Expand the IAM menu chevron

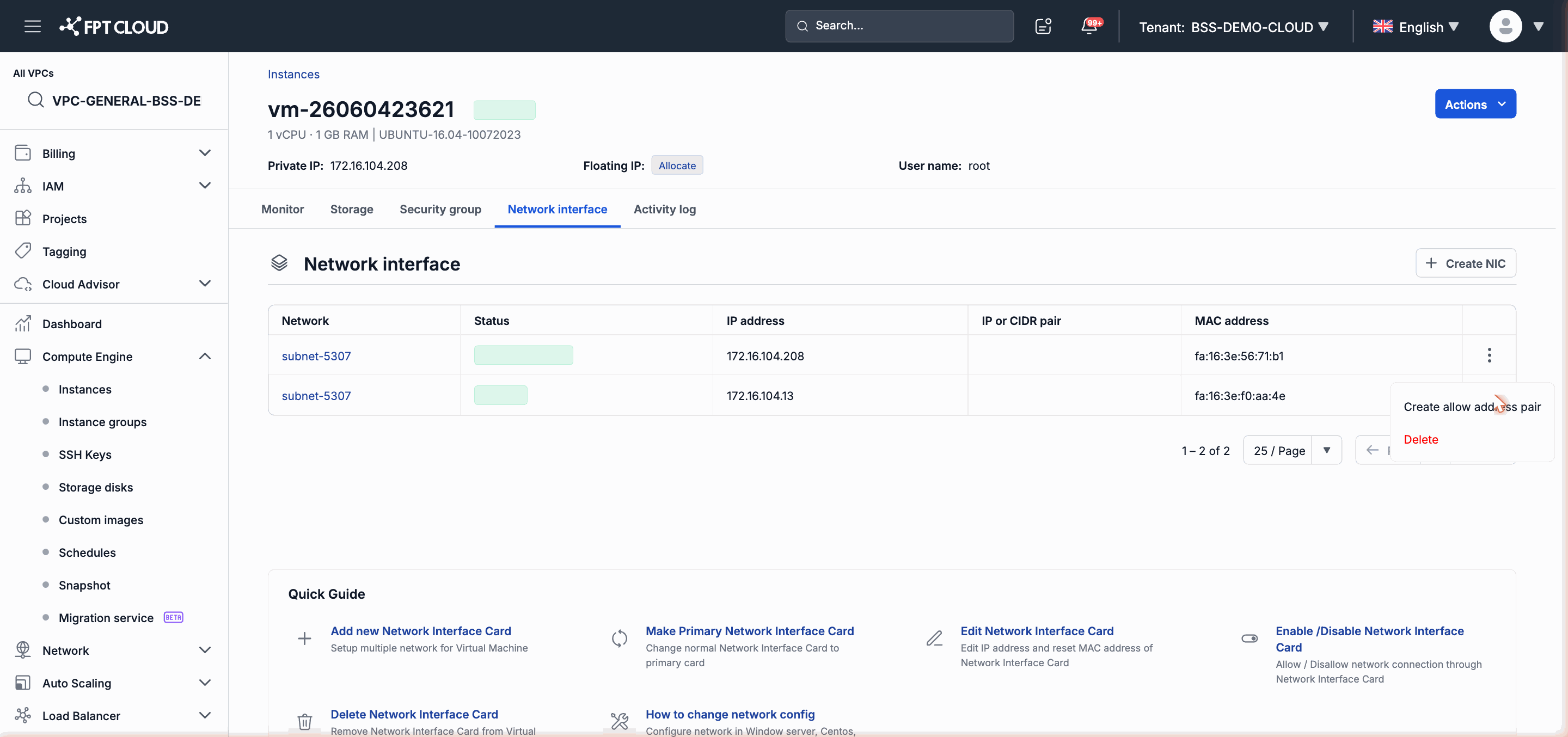(205, 186)
